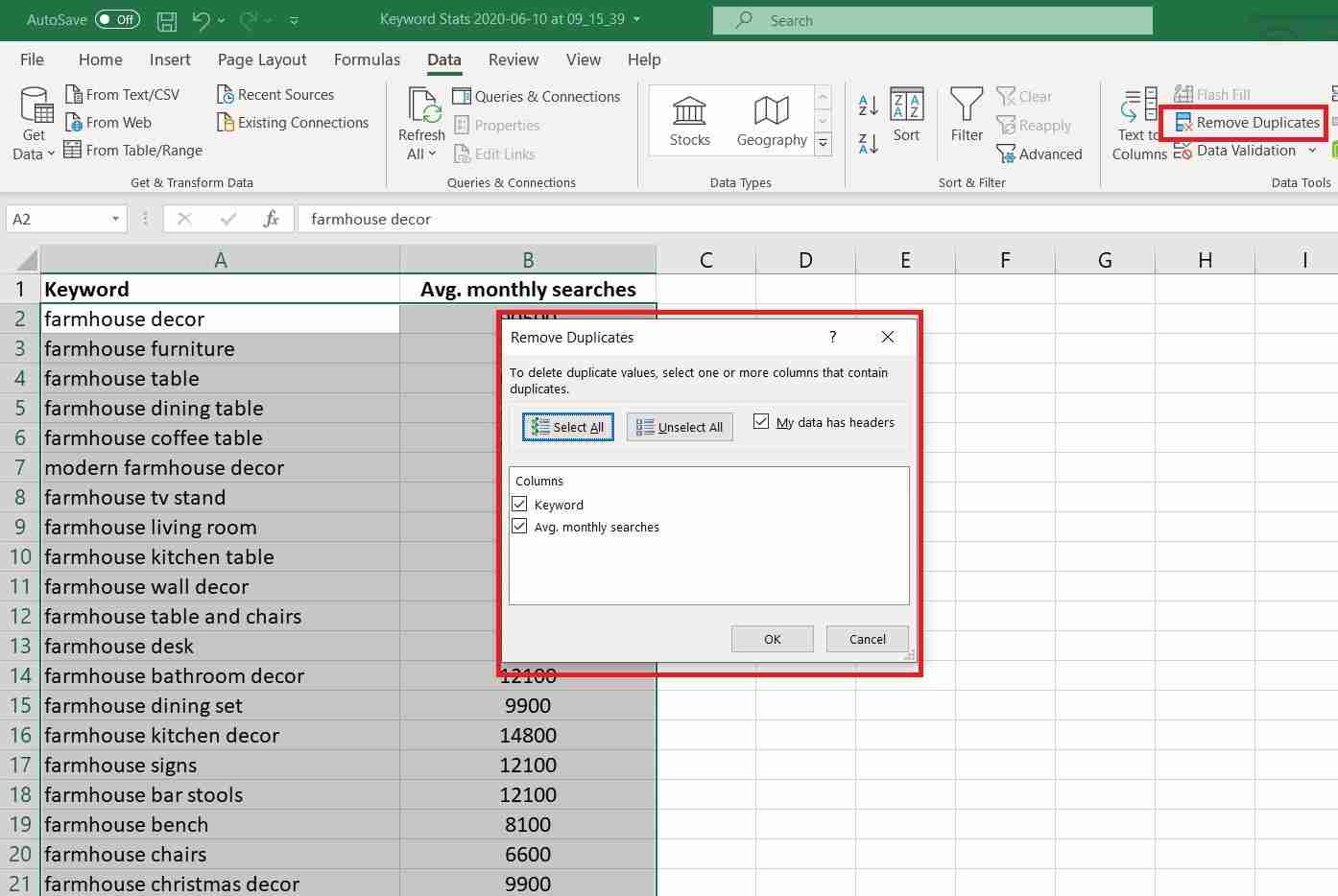Uncheck My data has headers checkbox
The height and width of the screenshot is (896, 1338).
(x=761, y=422)
